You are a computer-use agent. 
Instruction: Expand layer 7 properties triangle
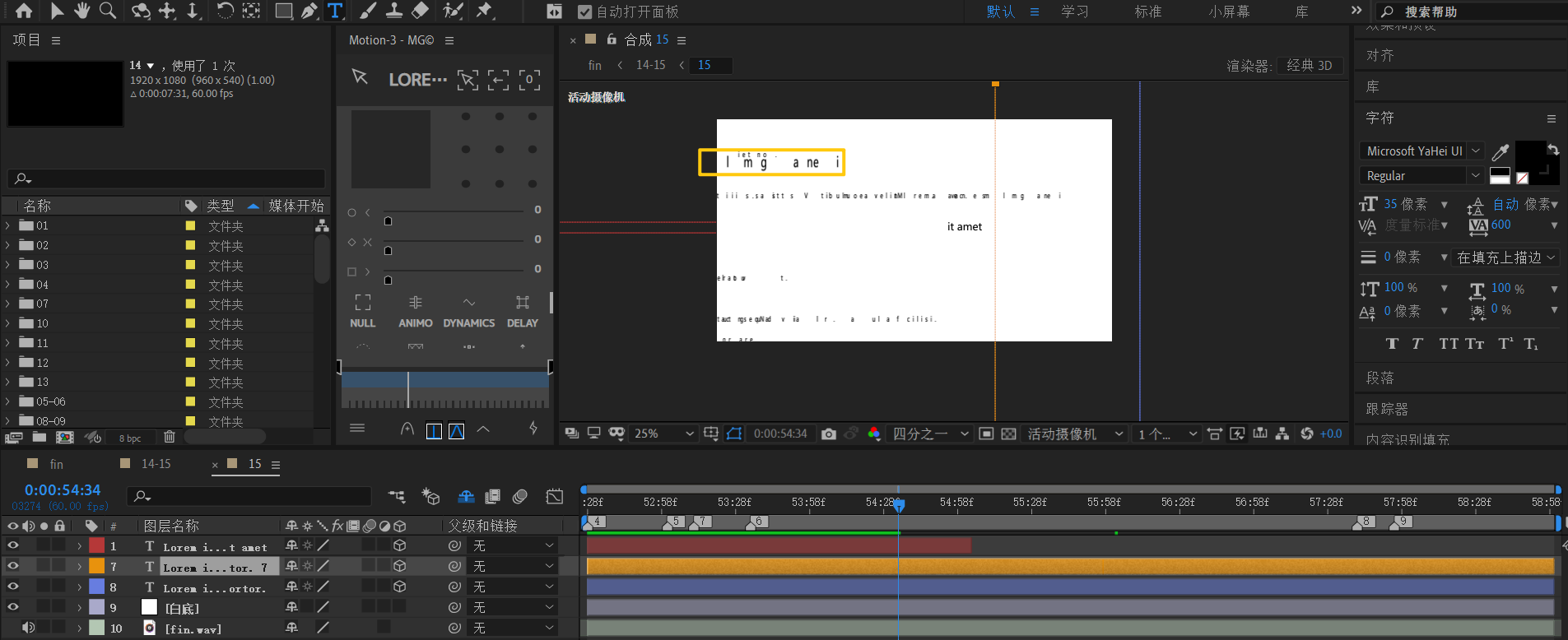point(80,566)
